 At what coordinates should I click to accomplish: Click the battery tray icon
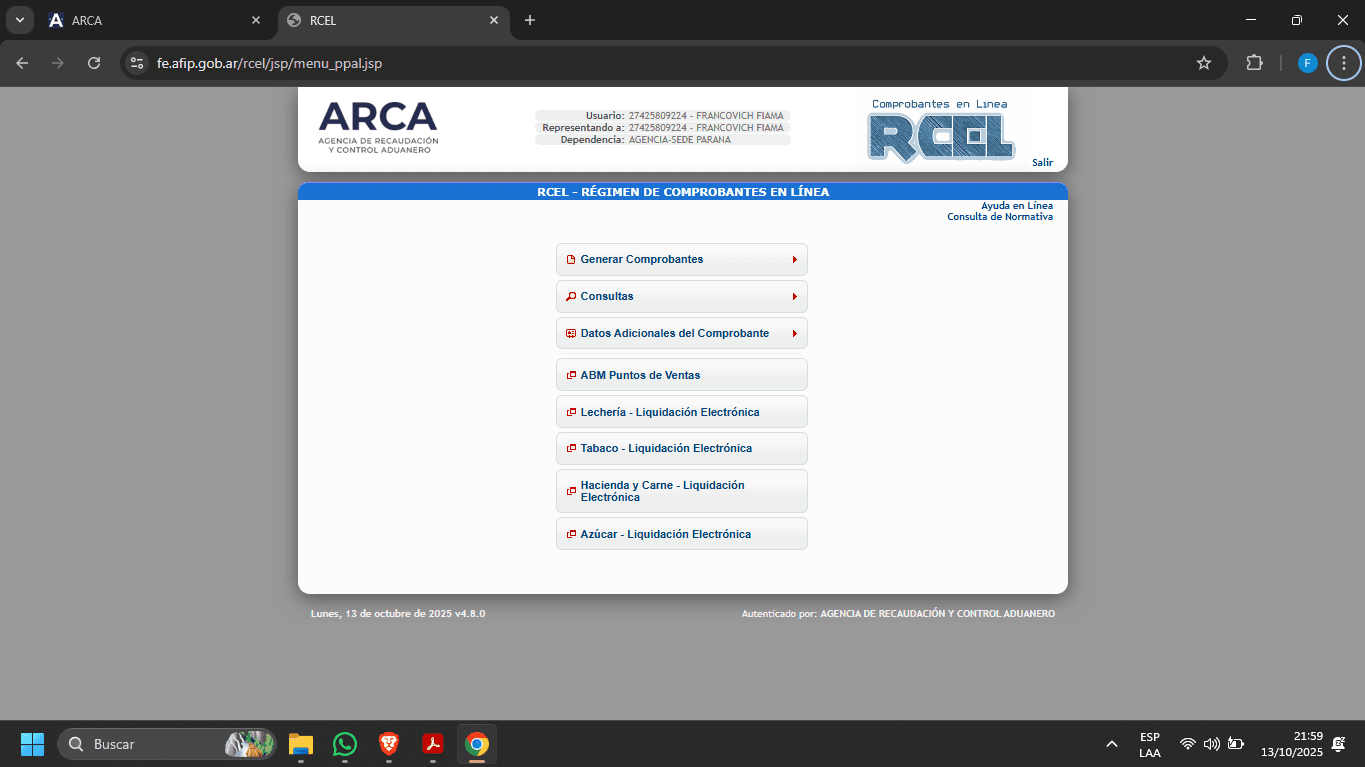(x=1236, y=744)
